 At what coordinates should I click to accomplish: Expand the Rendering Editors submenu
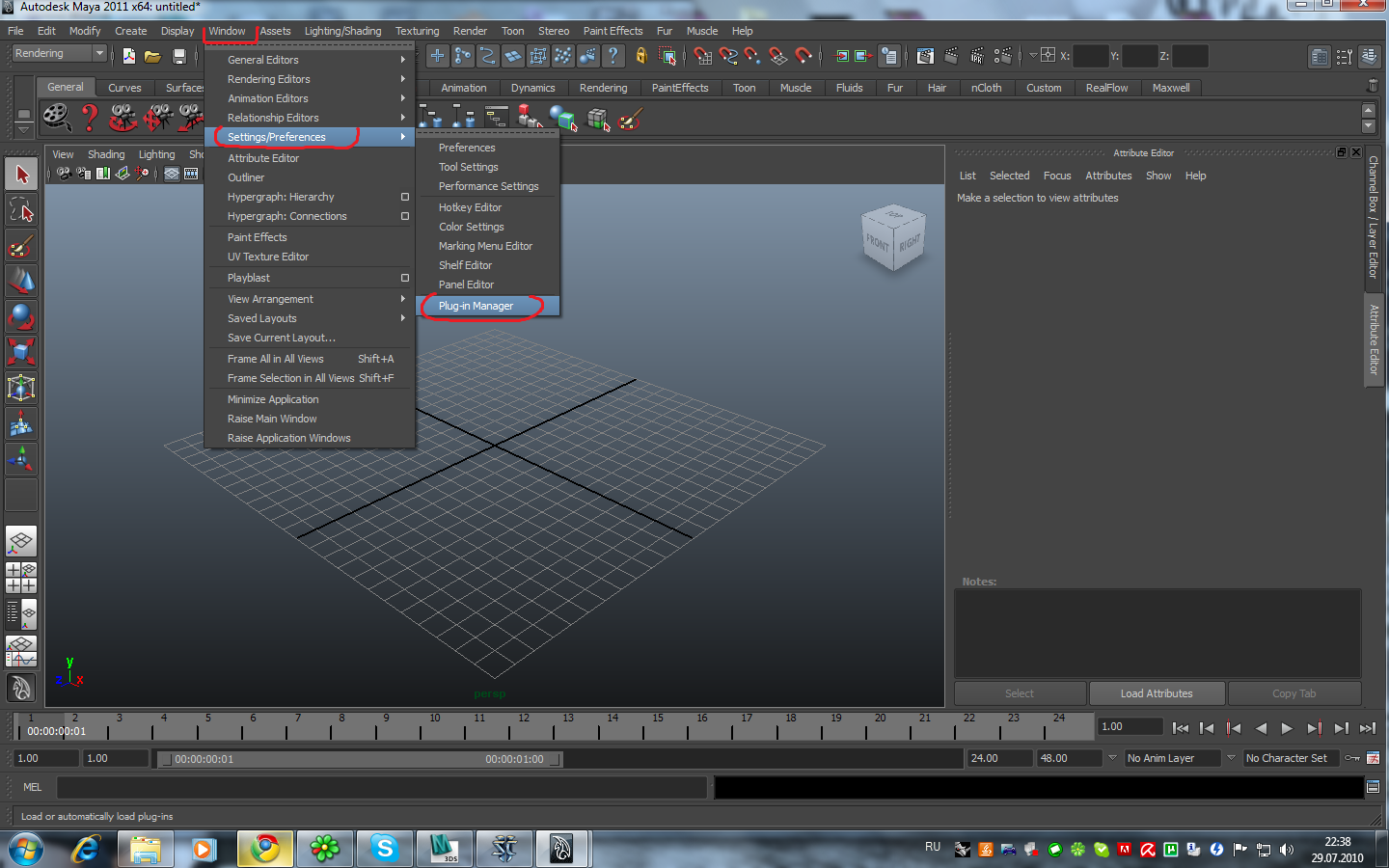click(x=312, y=79)
